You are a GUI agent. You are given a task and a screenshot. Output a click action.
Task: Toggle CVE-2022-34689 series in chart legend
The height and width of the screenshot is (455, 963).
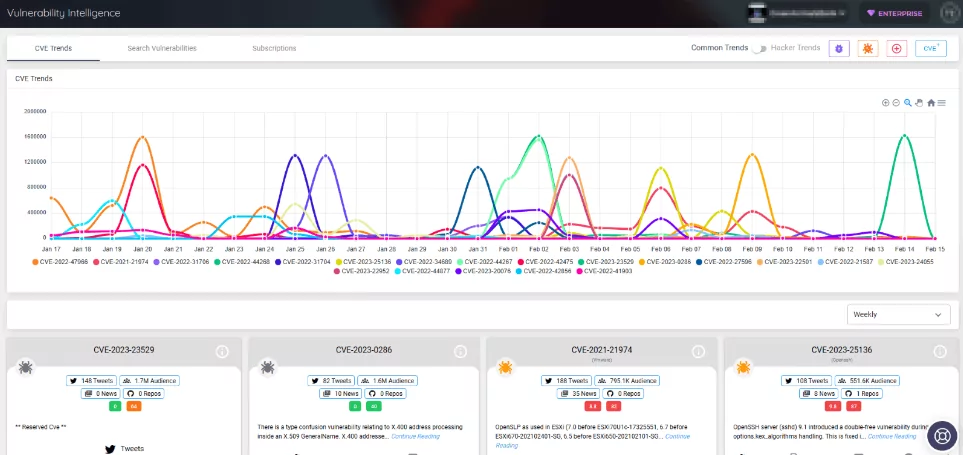click(x=425, y=261)
